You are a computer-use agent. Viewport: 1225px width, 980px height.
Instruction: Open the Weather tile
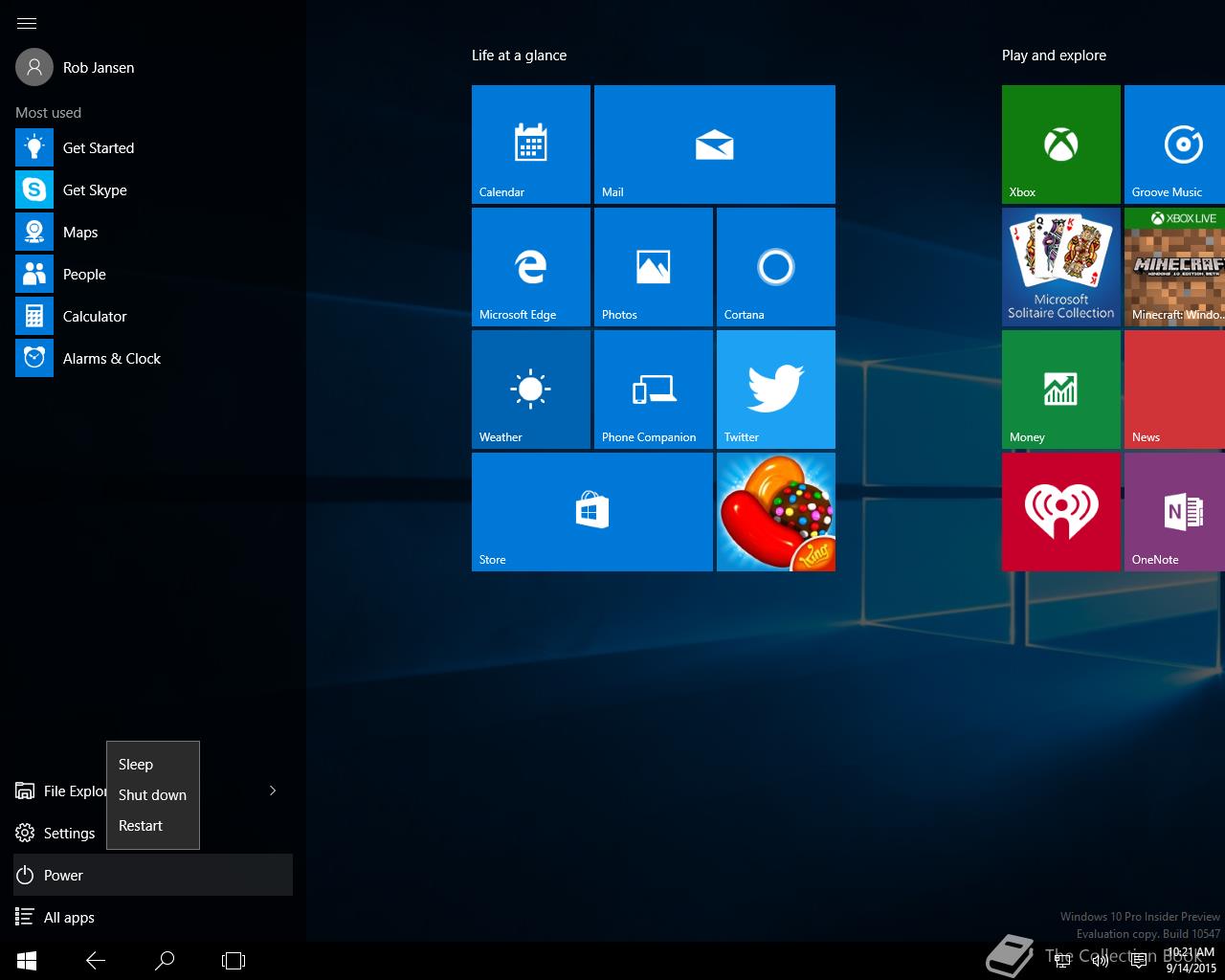pyautogui.click(x=531, y=390)
